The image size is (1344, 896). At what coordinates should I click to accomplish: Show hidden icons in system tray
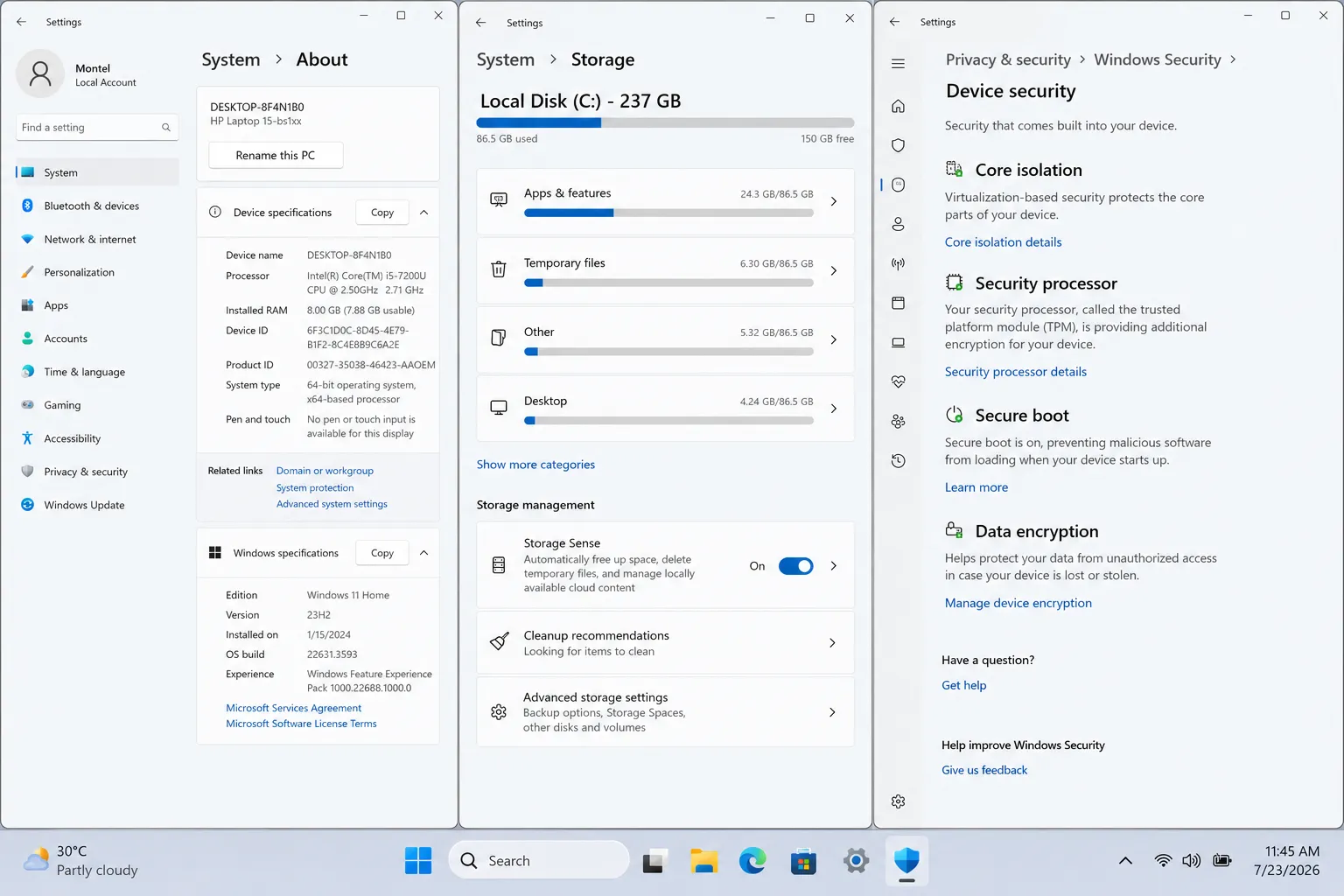point(1126,861)
